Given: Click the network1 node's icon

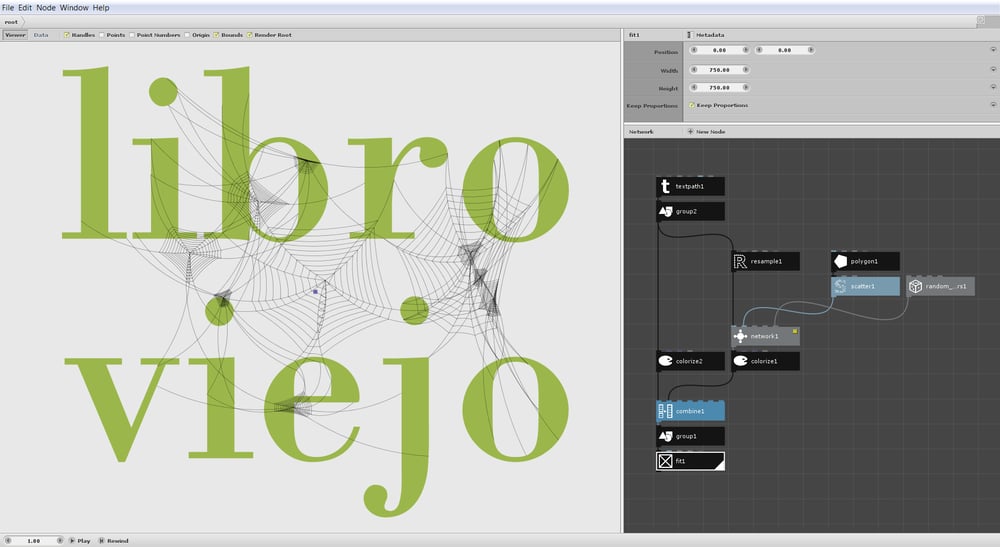Looking at the screenshot, I should coord(740,336).
